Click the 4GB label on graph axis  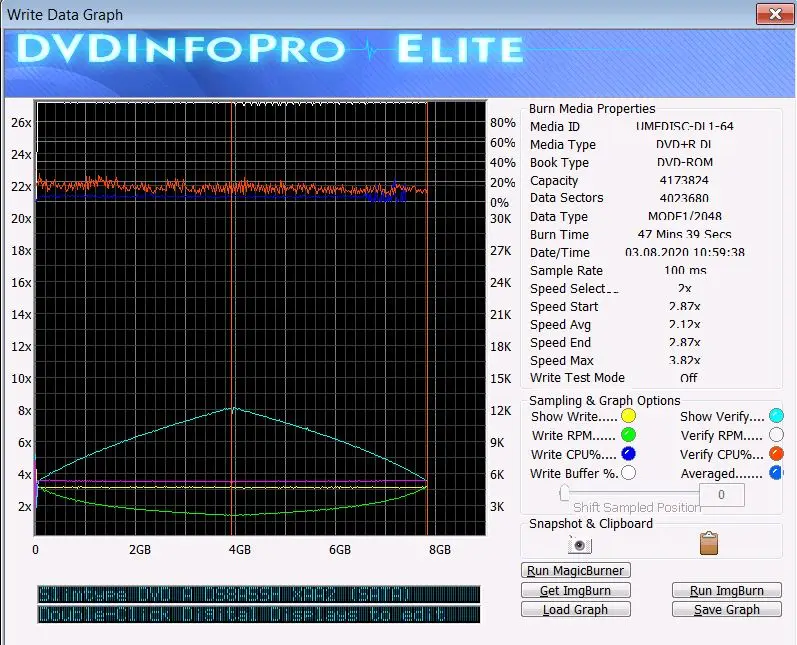[239, 549]
